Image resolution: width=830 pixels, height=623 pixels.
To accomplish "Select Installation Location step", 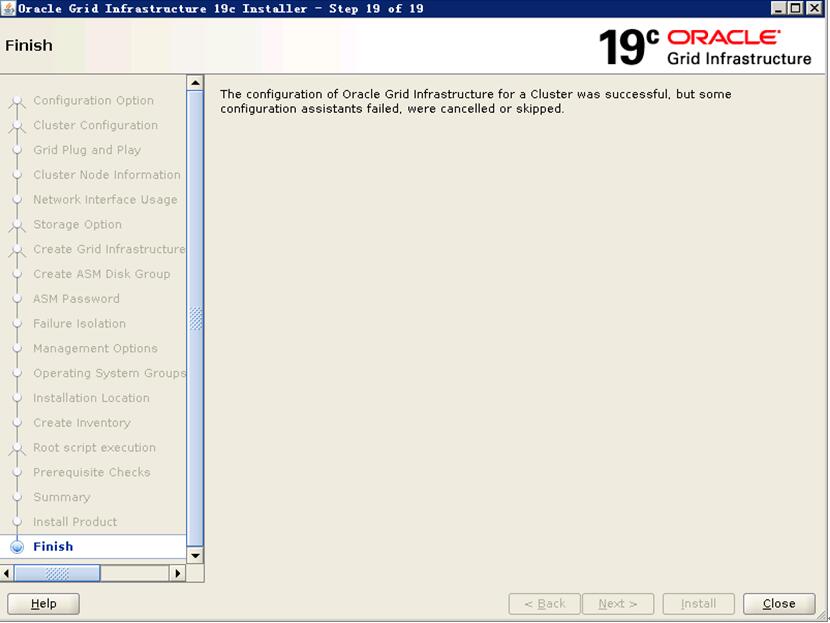I will point(91,398).
